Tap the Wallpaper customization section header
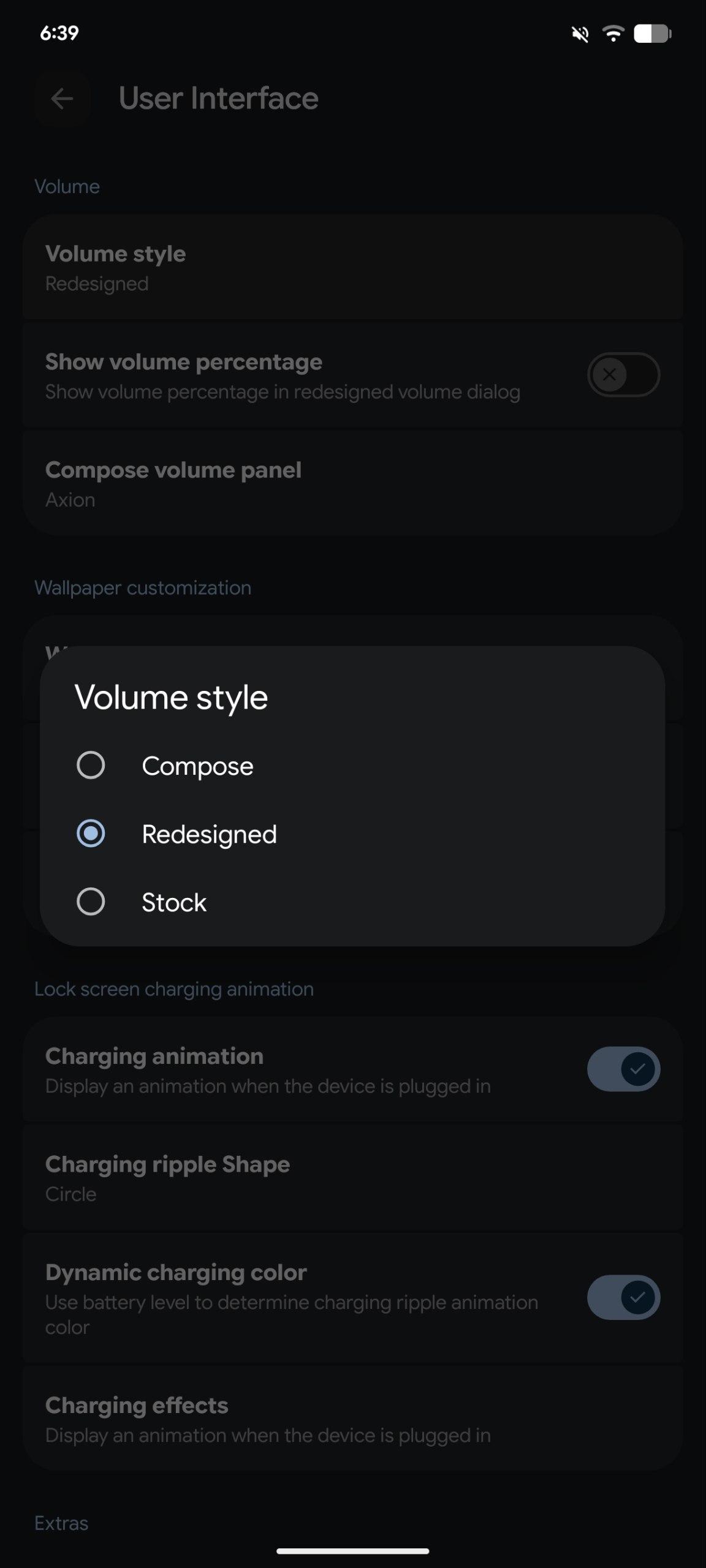 (143, 588)
